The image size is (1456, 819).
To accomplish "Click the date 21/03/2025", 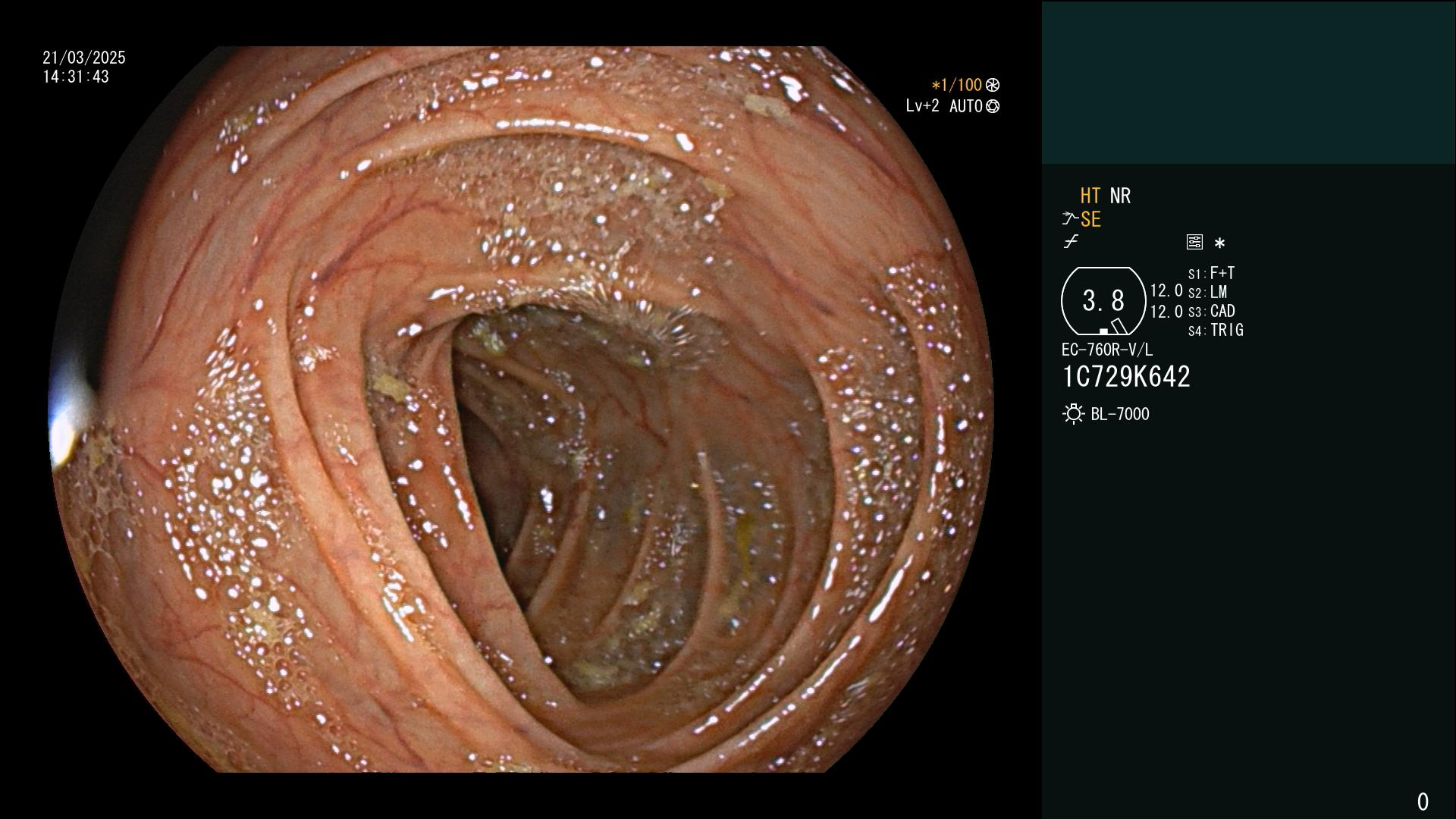I will pyautogui.click(x=84, y=58).
